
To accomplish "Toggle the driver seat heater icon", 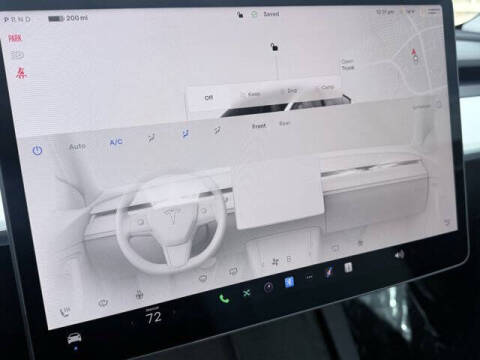I will (65, 312).
